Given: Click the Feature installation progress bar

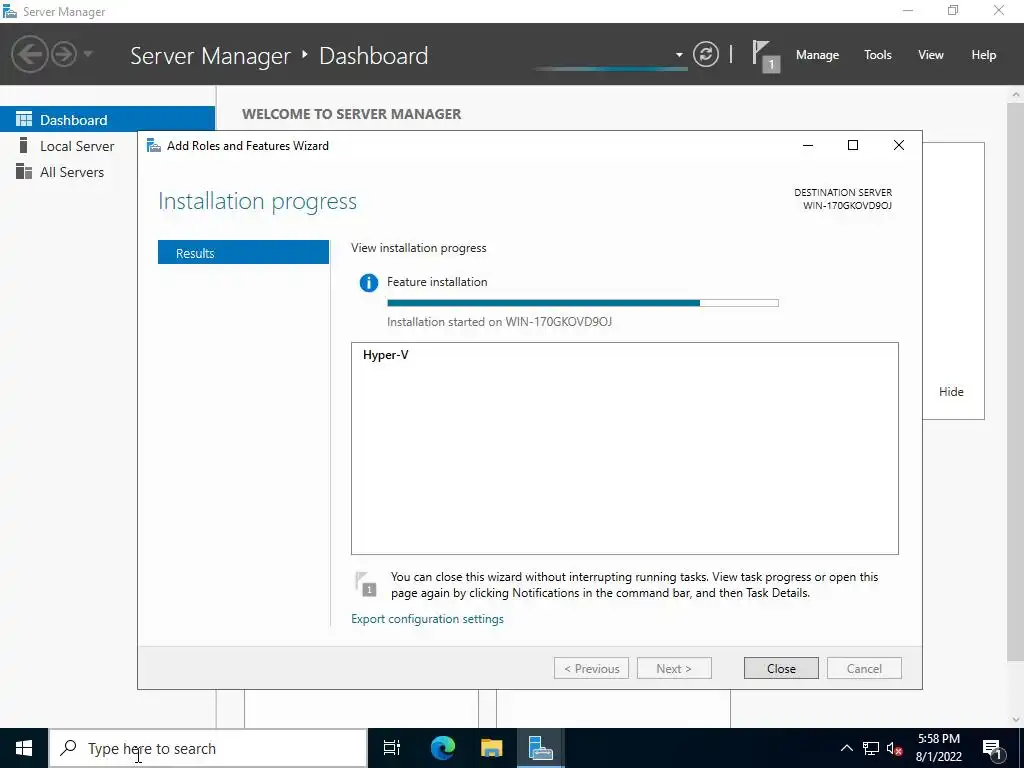Looking at the screenshot, I should click(583, 303).
